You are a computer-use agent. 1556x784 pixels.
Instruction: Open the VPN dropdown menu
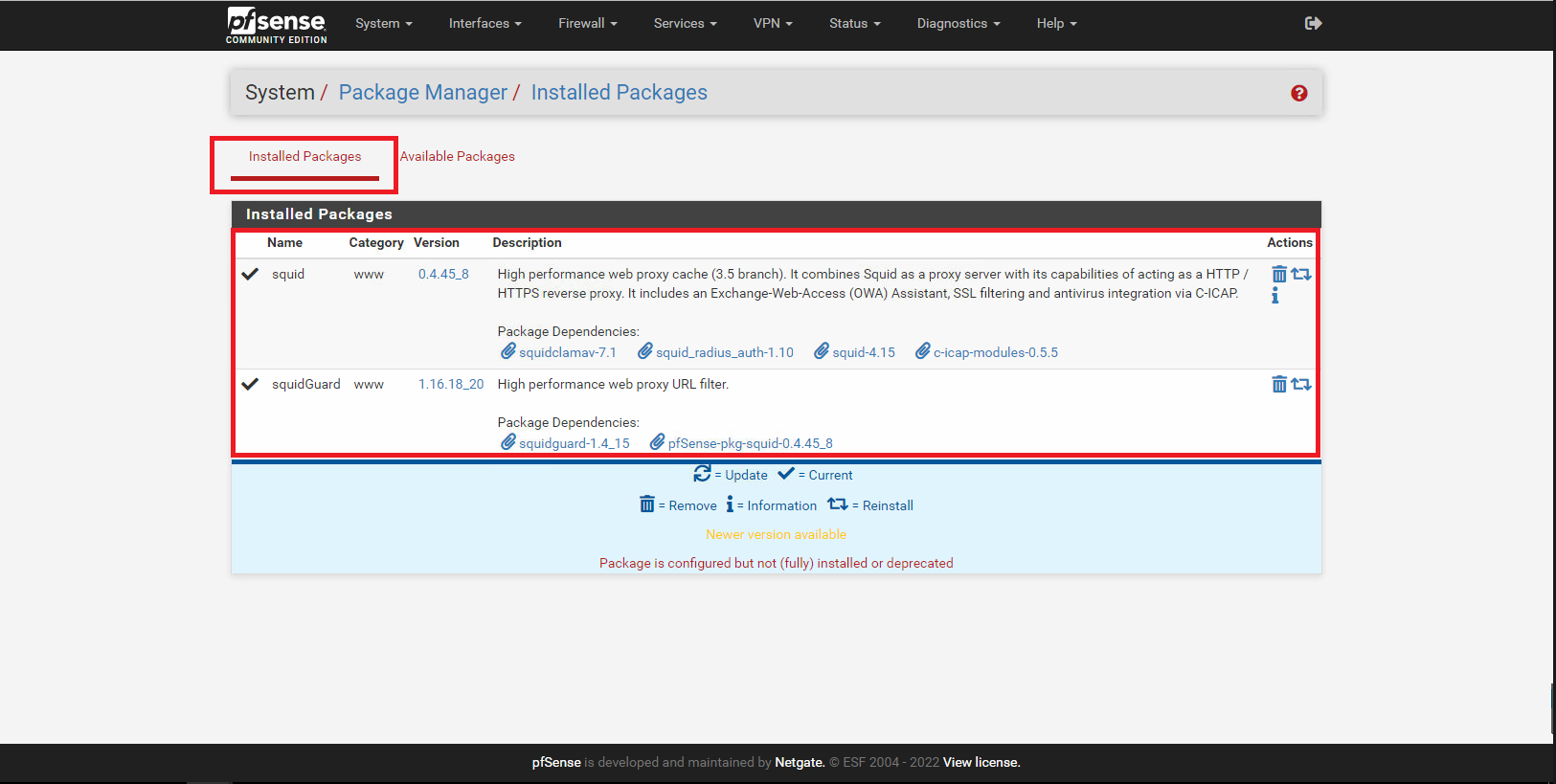[773, 23]
